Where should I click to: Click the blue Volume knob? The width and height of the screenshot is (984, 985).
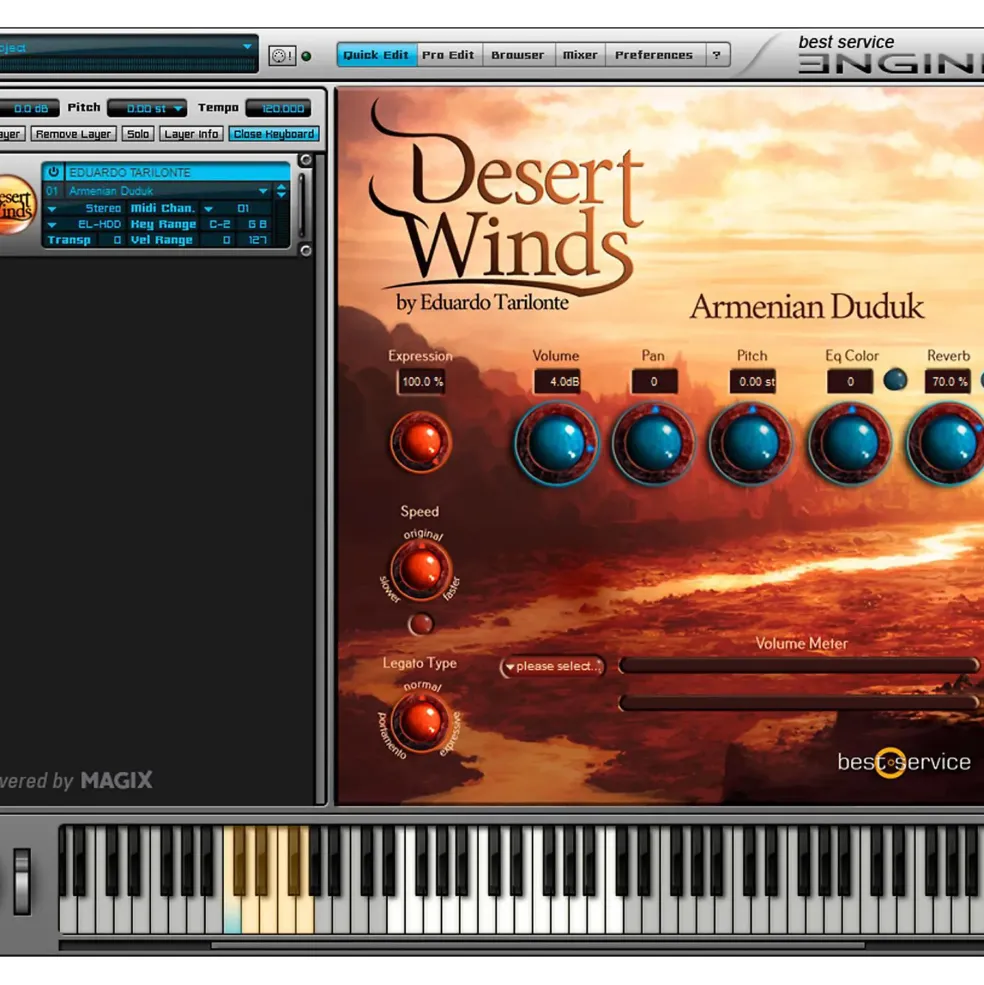(556, 444)
